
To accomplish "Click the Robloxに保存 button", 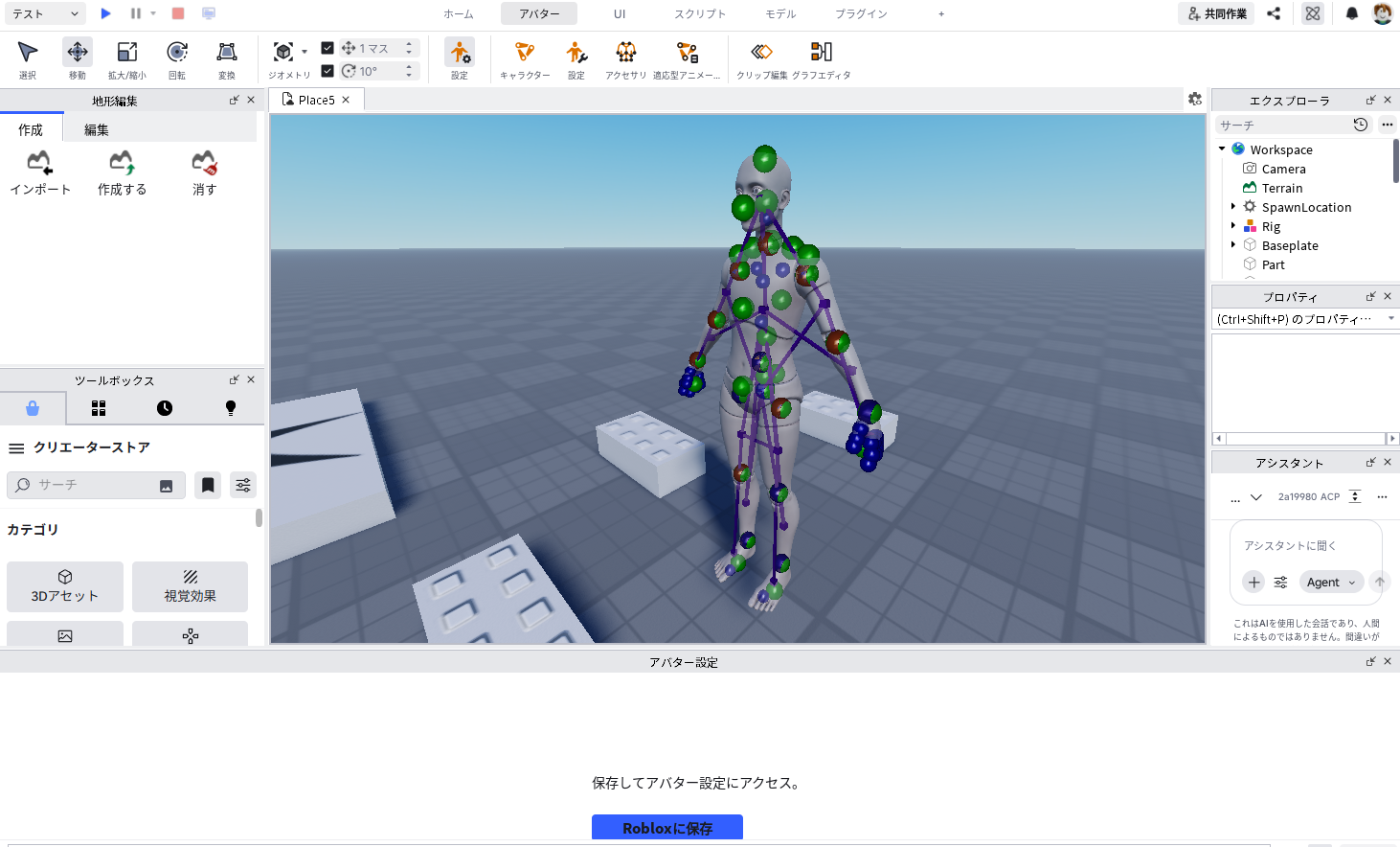I will pyautogui.click(x=667, y=828).
